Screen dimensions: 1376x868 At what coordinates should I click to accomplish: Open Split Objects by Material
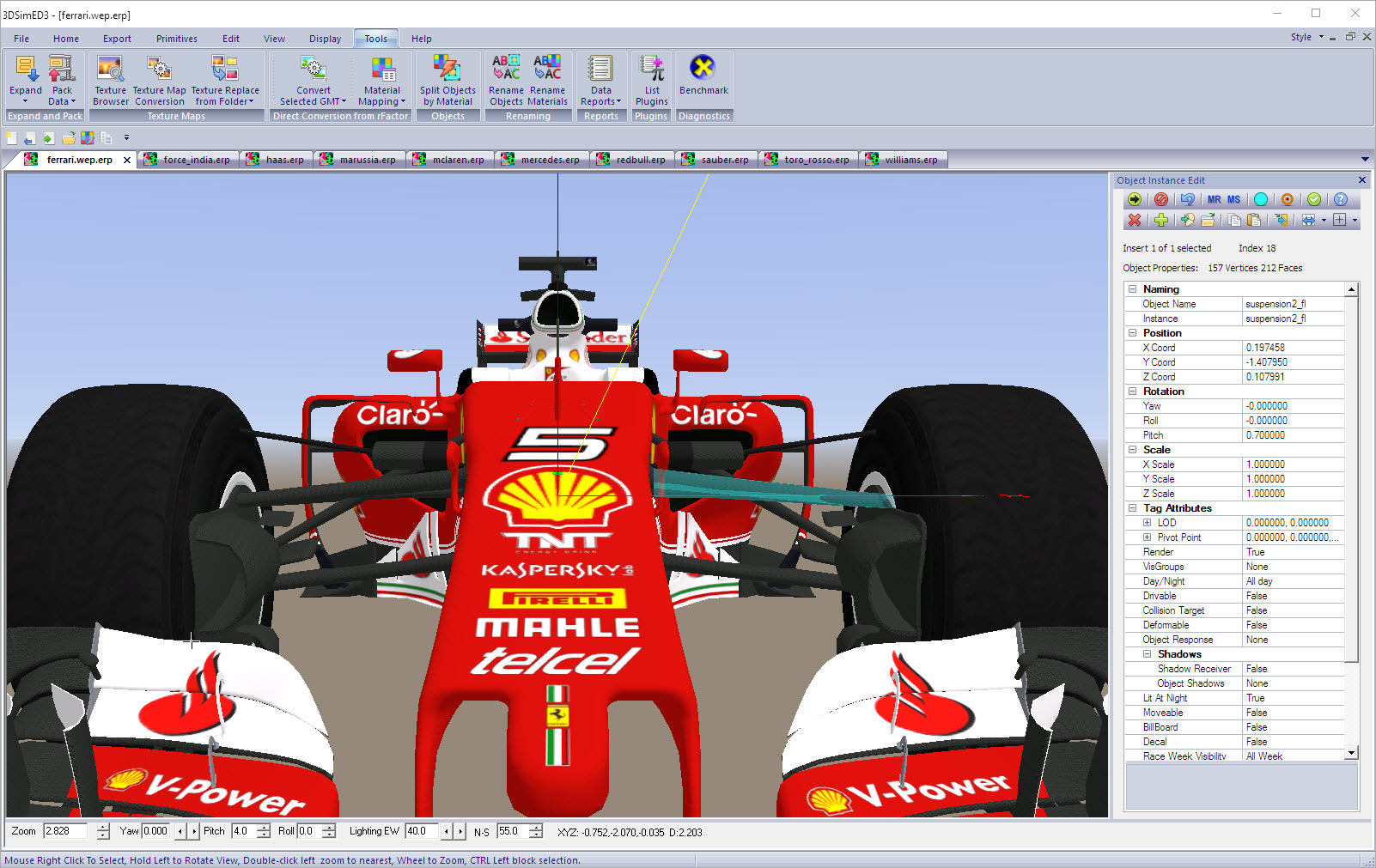pos(448,80)
